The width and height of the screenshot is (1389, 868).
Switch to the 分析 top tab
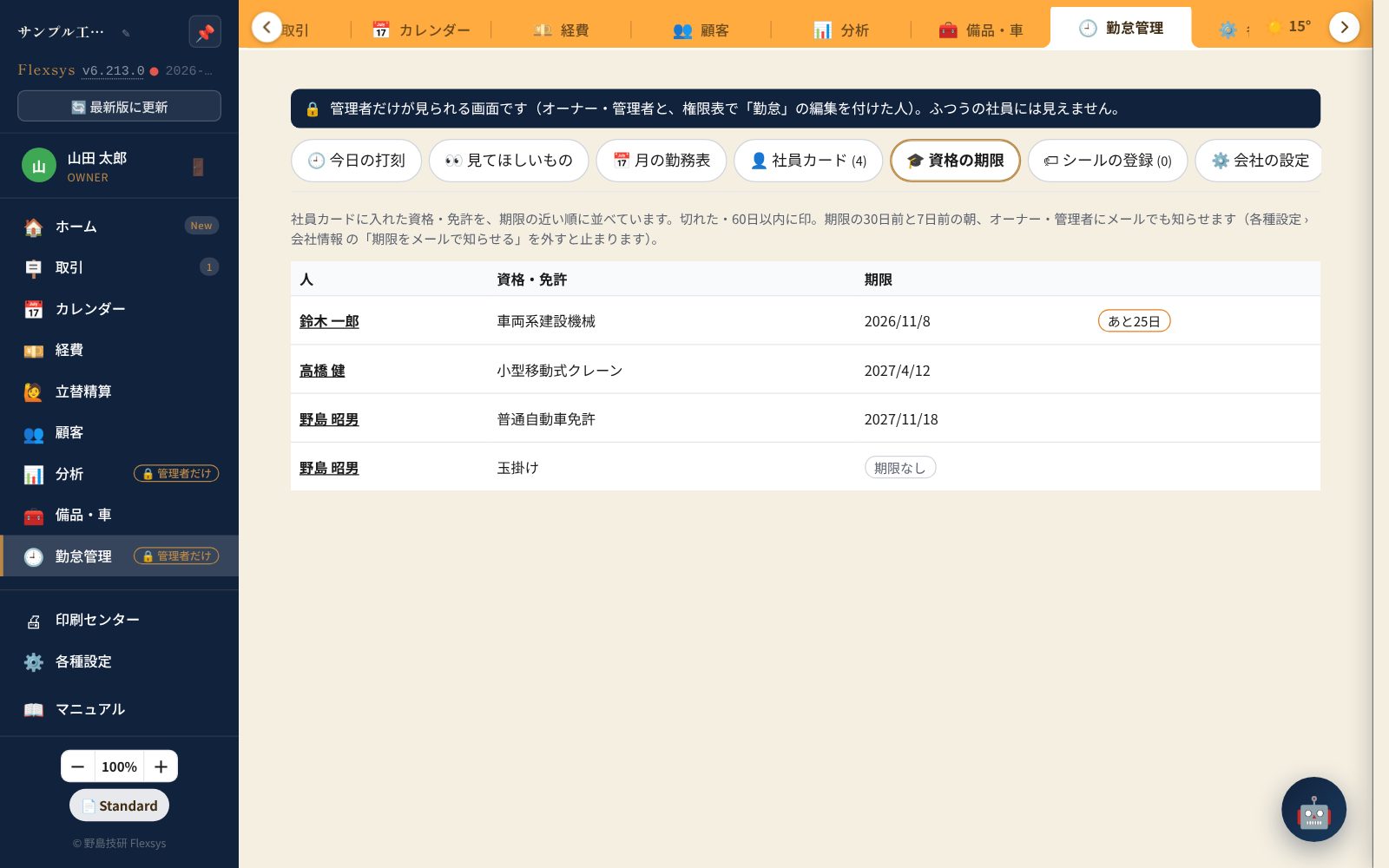(840, 30)
